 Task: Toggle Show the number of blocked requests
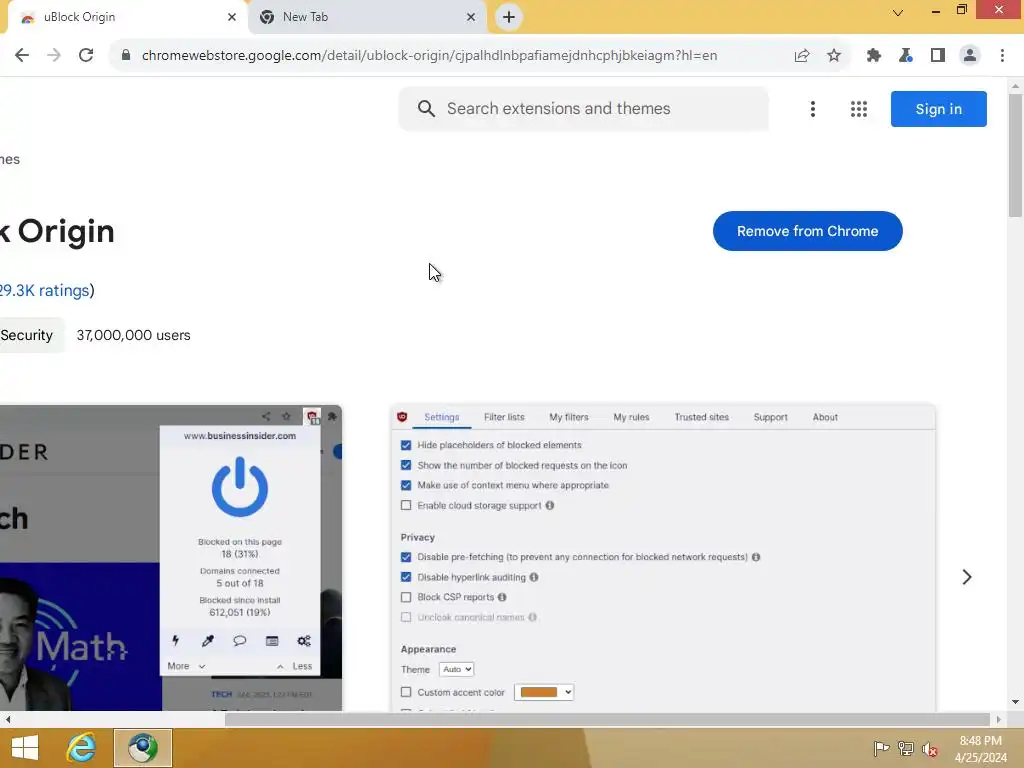(x=406, y=466)
